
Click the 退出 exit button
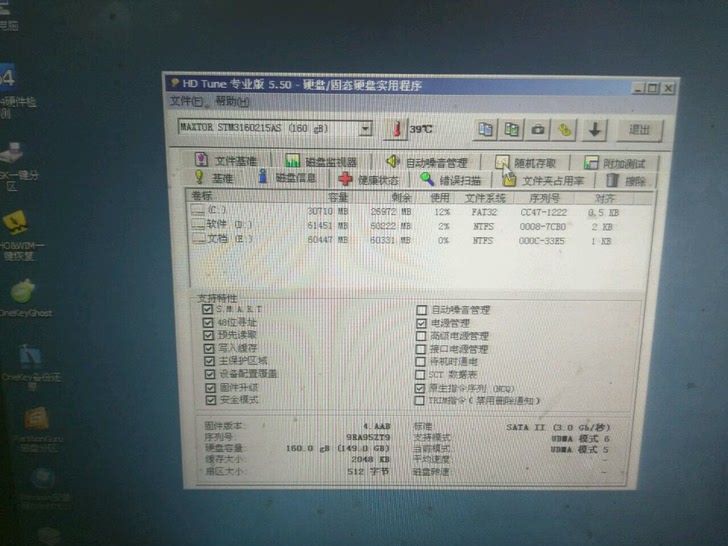click(639, 130)
